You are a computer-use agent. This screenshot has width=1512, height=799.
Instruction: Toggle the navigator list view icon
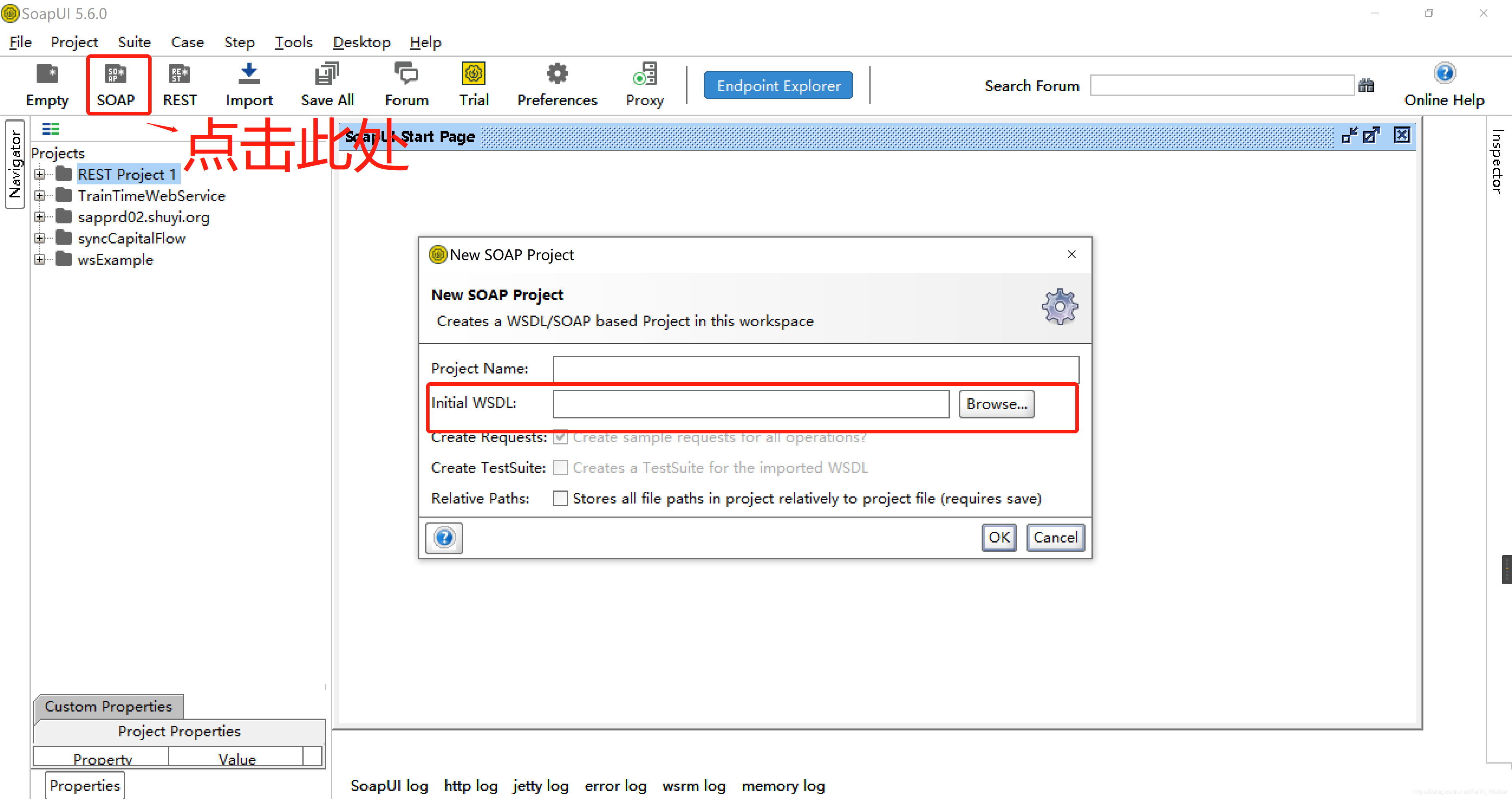point(50,129)
